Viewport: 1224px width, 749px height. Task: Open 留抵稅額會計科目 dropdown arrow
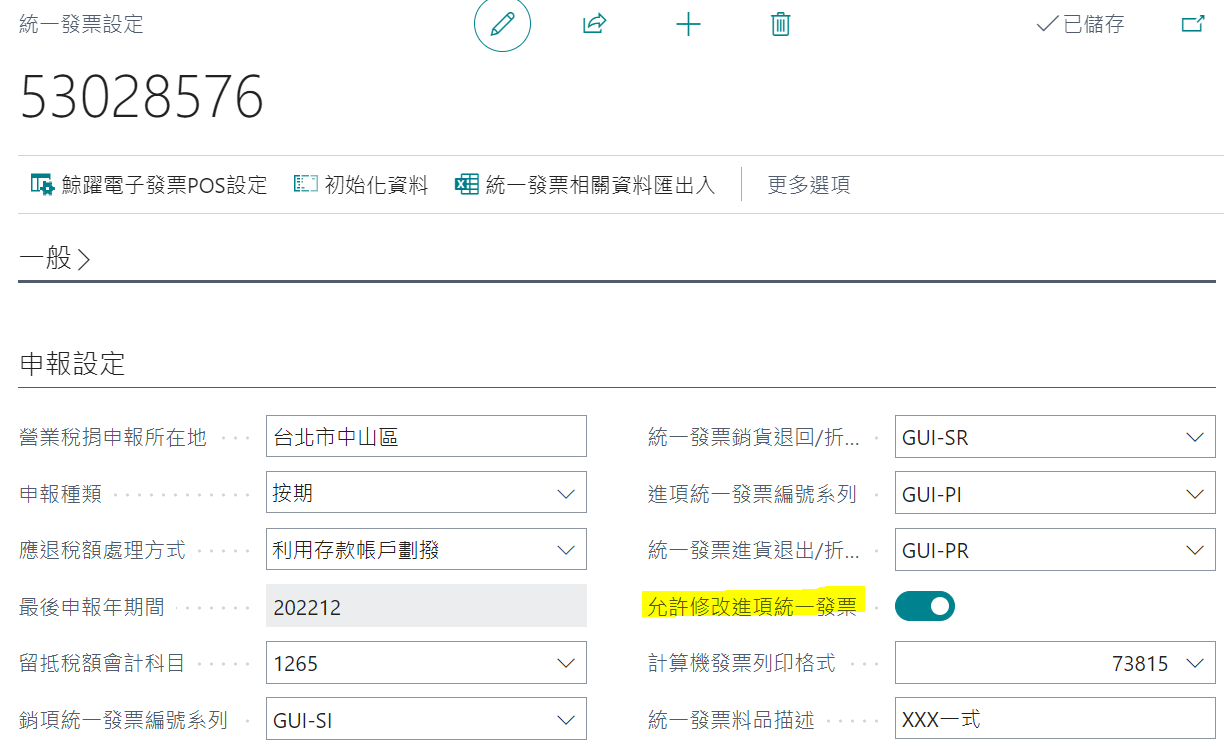pos(566,662)
